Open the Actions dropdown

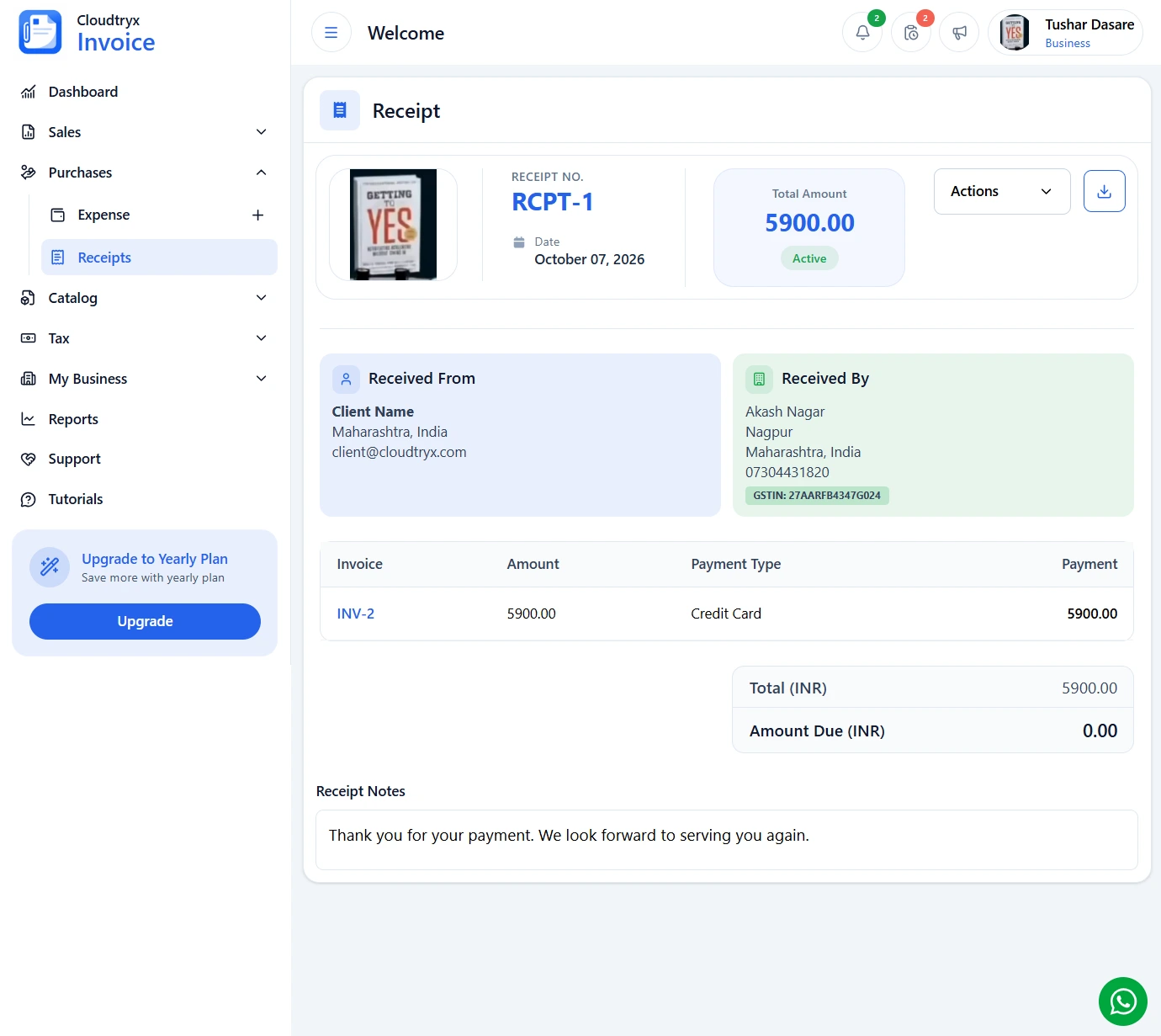coord(1002,191)
